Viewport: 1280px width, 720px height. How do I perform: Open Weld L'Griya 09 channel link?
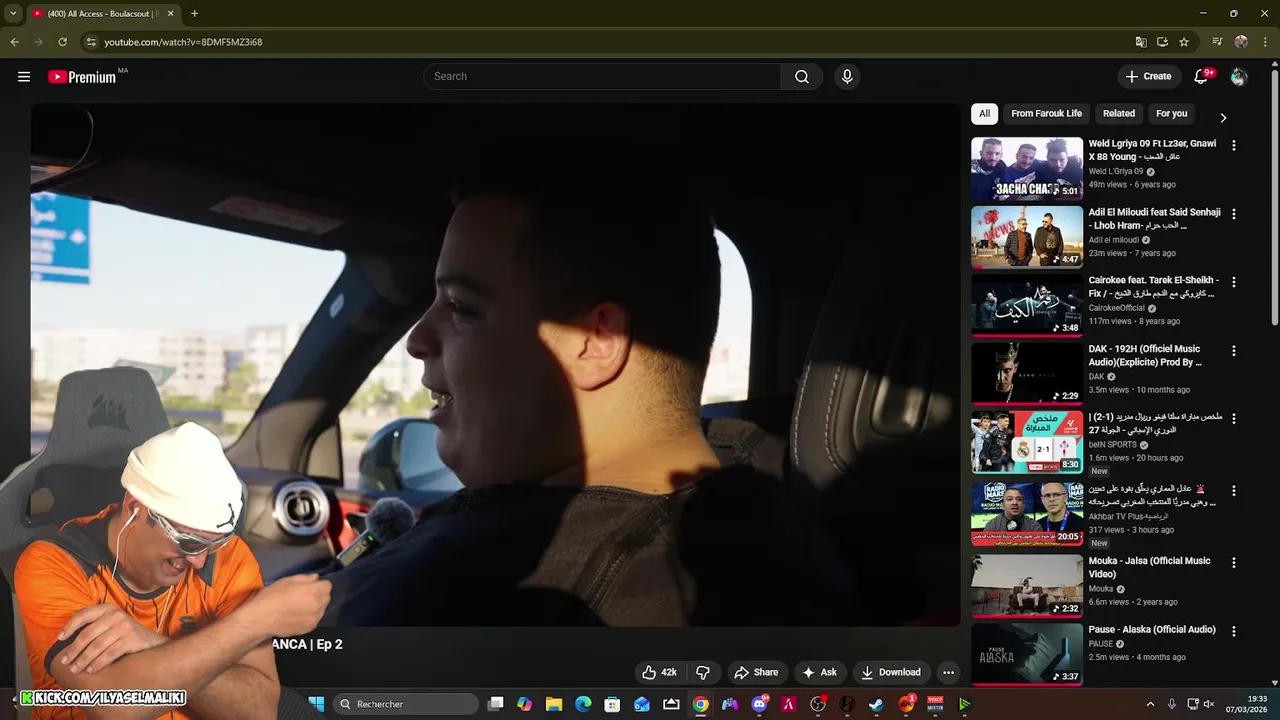pos(1116,172)
